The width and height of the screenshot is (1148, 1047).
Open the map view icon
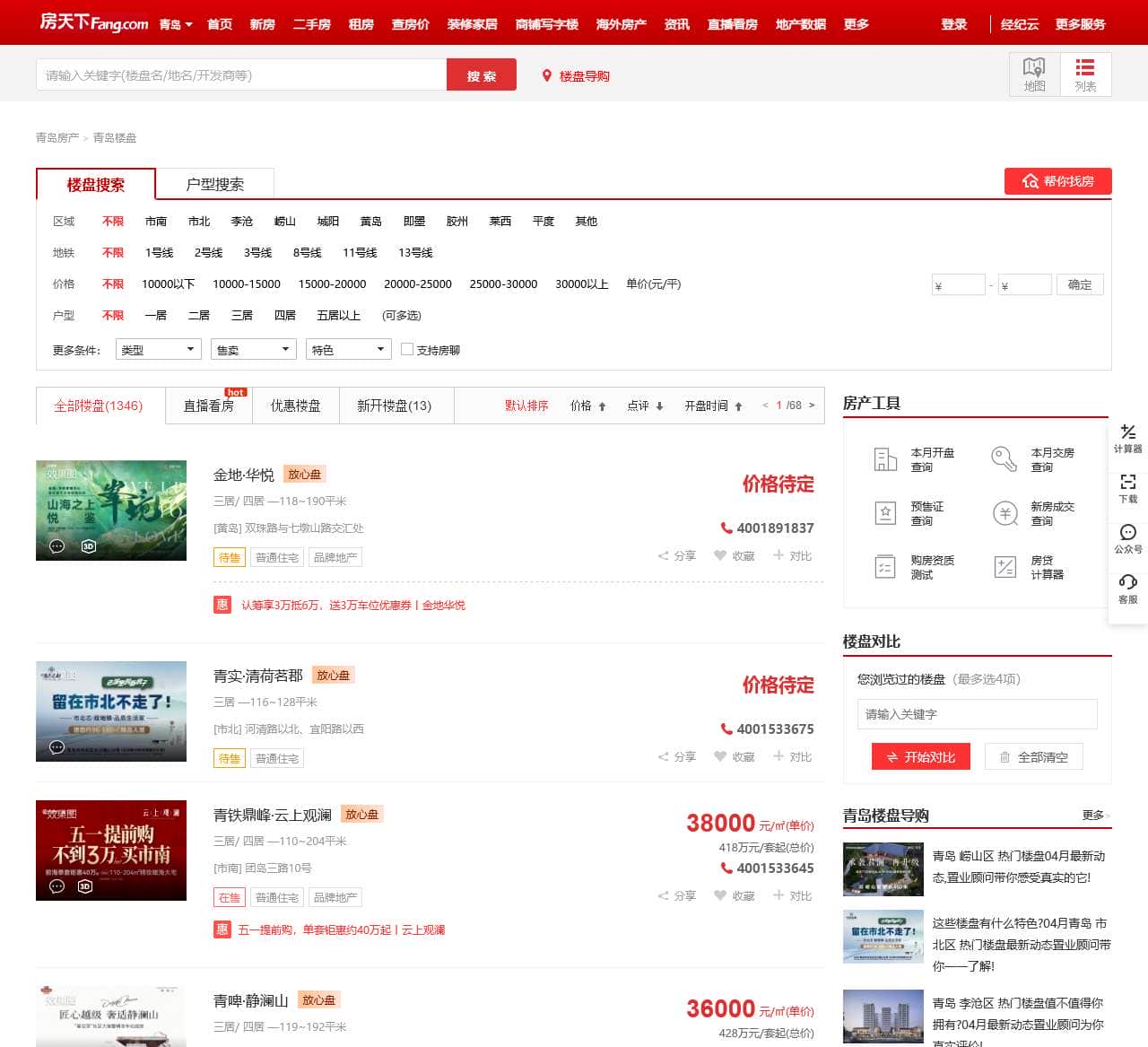[1034, 74]
